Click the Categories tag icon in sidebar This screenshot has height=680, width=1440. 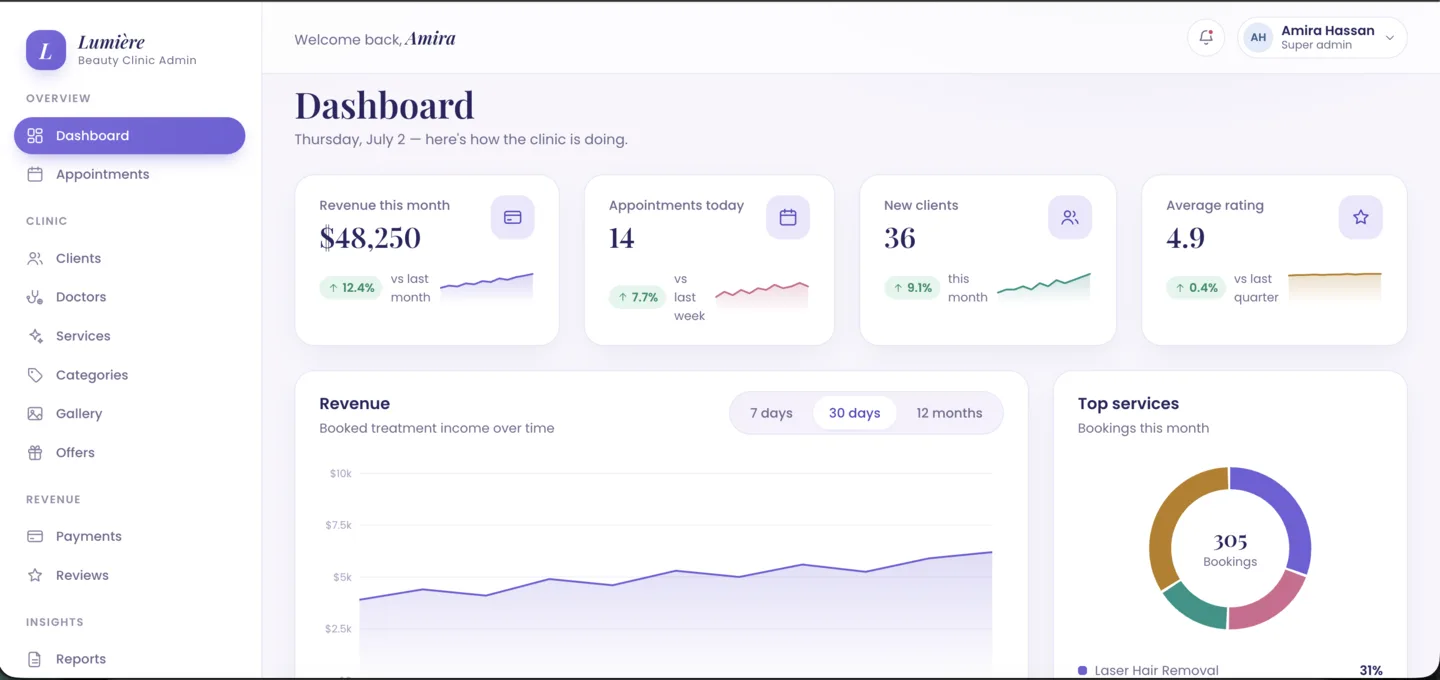point(35,375)
